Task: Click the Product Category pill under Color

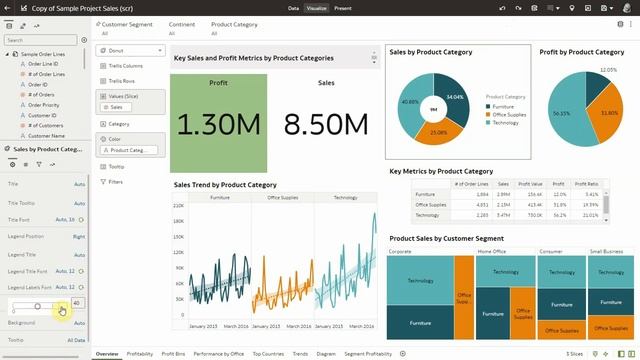Action: click(129, 150)
